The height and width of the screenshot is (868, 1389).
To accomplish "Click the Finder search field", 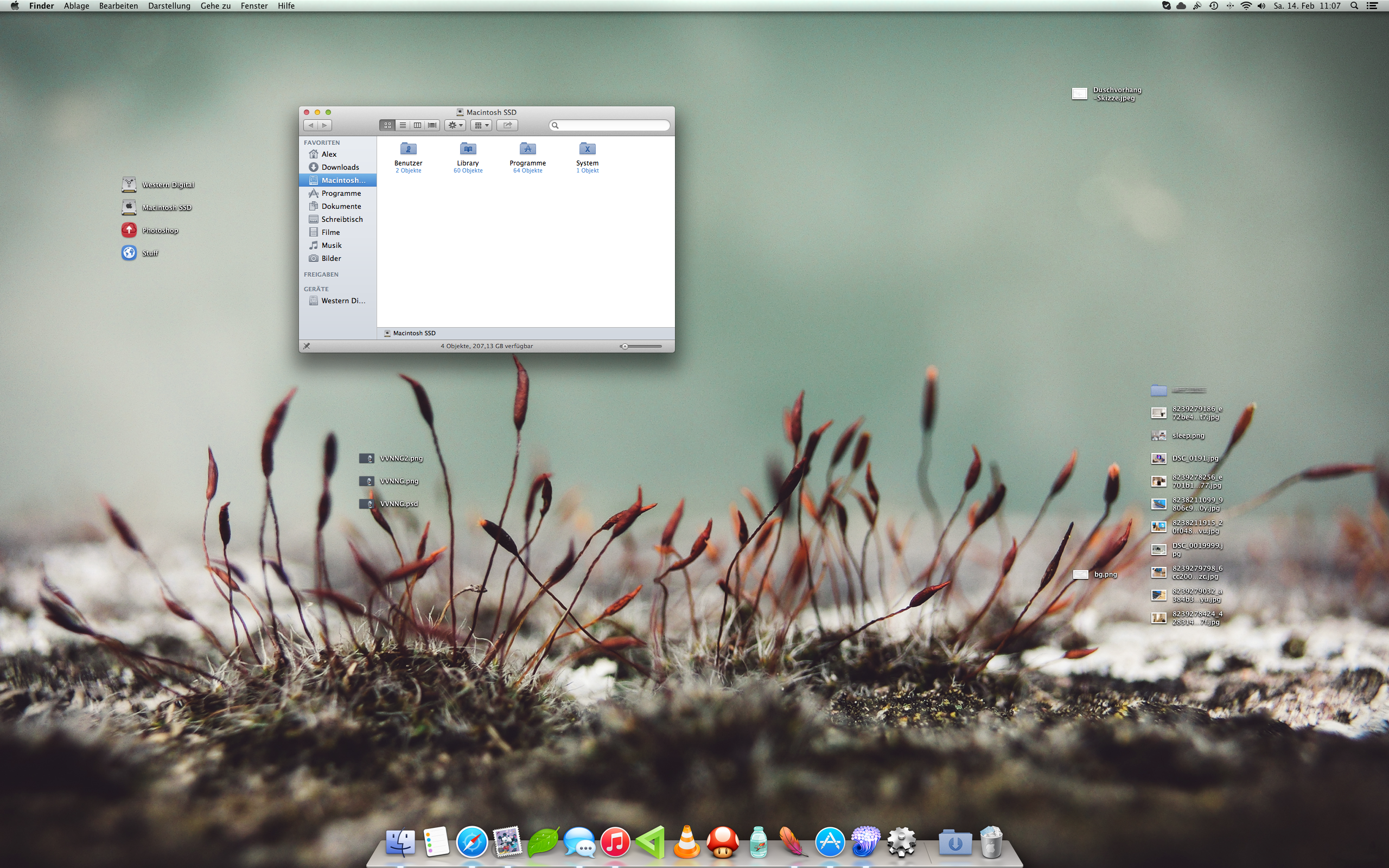I will (x=609, y=125).
